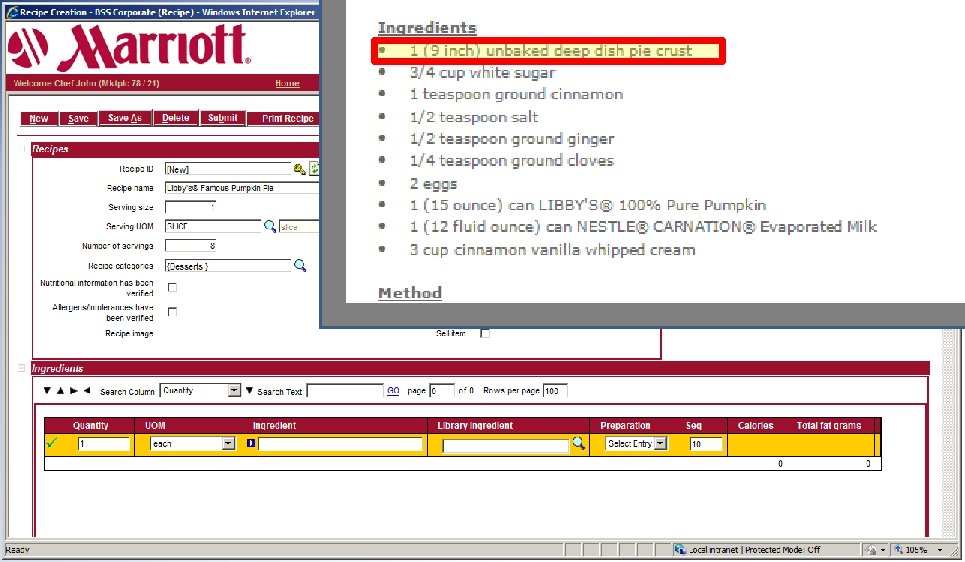The height and width of the screenshot is (562, 965).
Task: Click '2 eggs' ingredient text
Action: pos(433,183)
